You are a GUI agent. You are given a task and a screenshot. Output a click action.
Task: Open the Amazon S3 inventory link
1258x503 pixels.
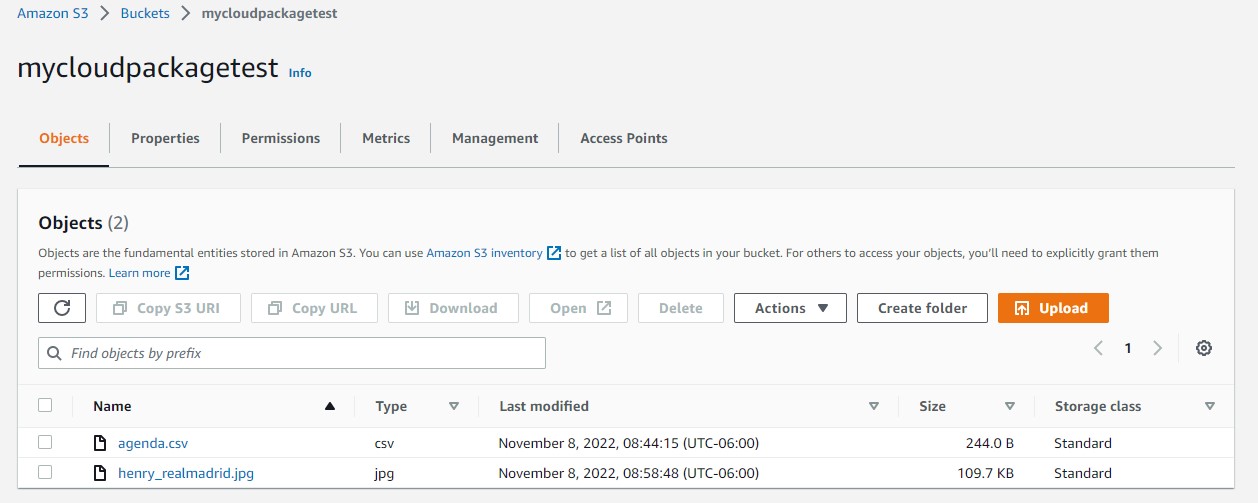pos(484,253)
